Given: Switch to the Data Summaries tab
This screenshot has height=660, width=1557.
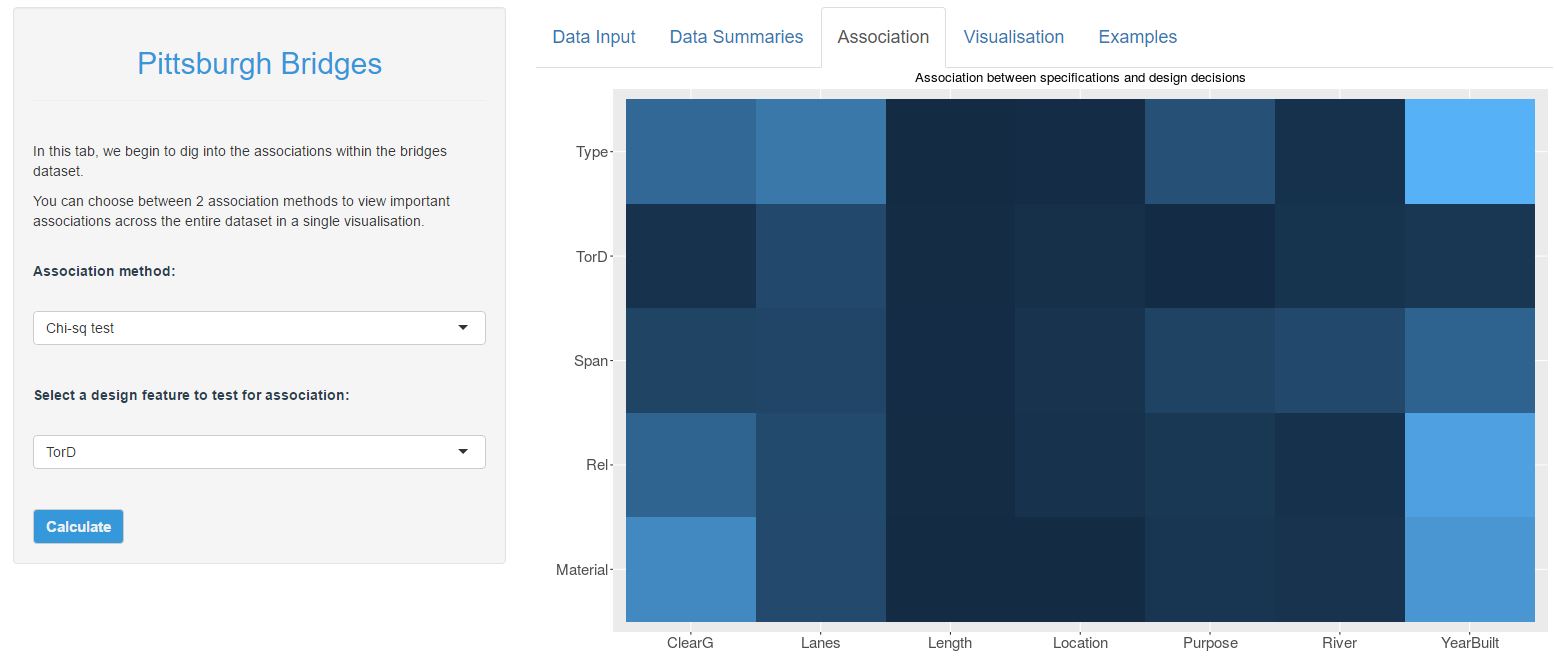Looking at the screenshot, I should point(736,37).
